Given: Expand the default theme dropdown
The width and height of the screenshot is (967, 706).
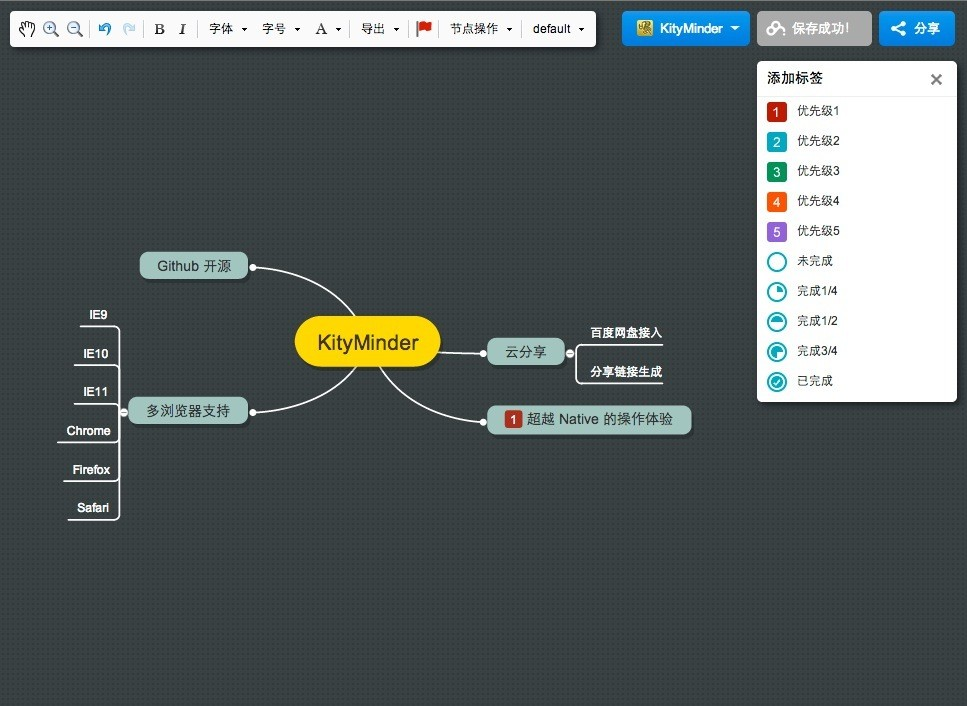Looking at the screenshot, I should click(x=558, y=29).
